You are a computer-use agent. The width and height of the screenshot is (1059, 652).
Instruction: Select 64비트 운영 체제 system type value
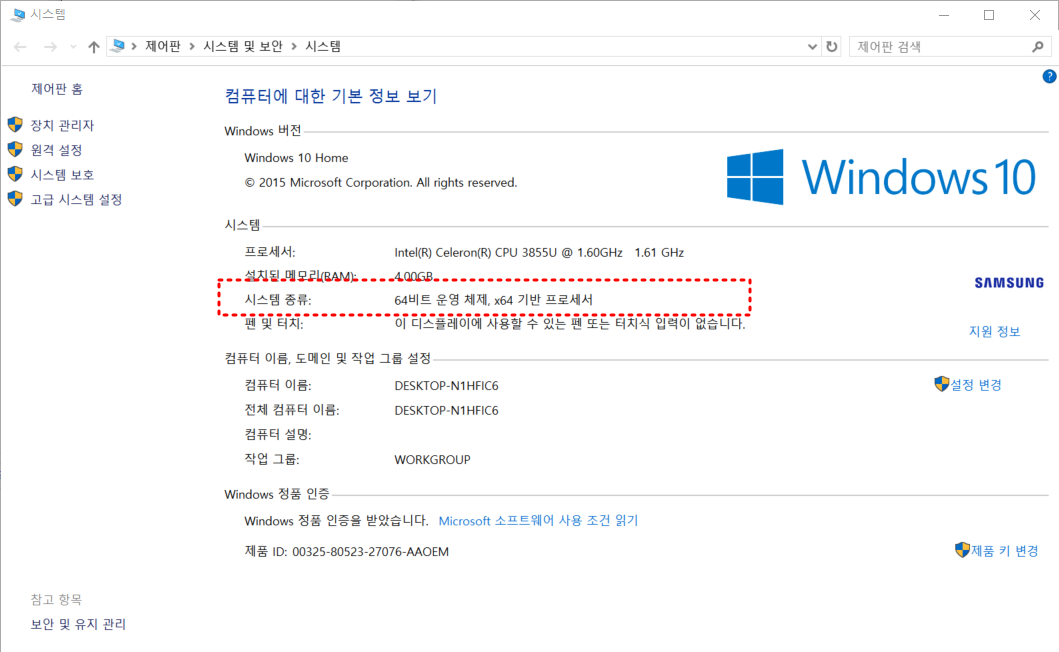click(494, 299)
